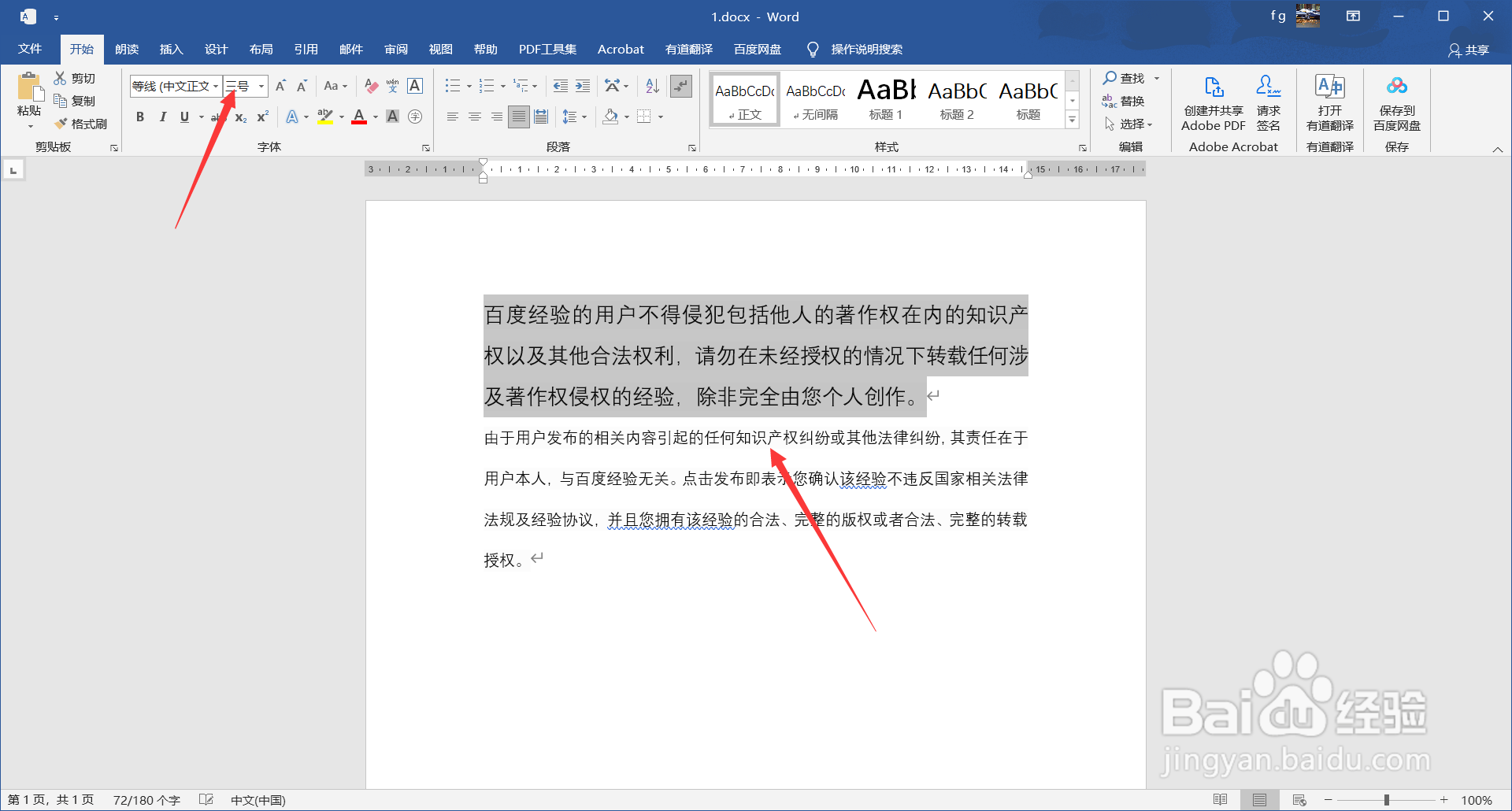Click the Sort A-Z icon
Screen dimensions: 1512x811
(652, 86)
